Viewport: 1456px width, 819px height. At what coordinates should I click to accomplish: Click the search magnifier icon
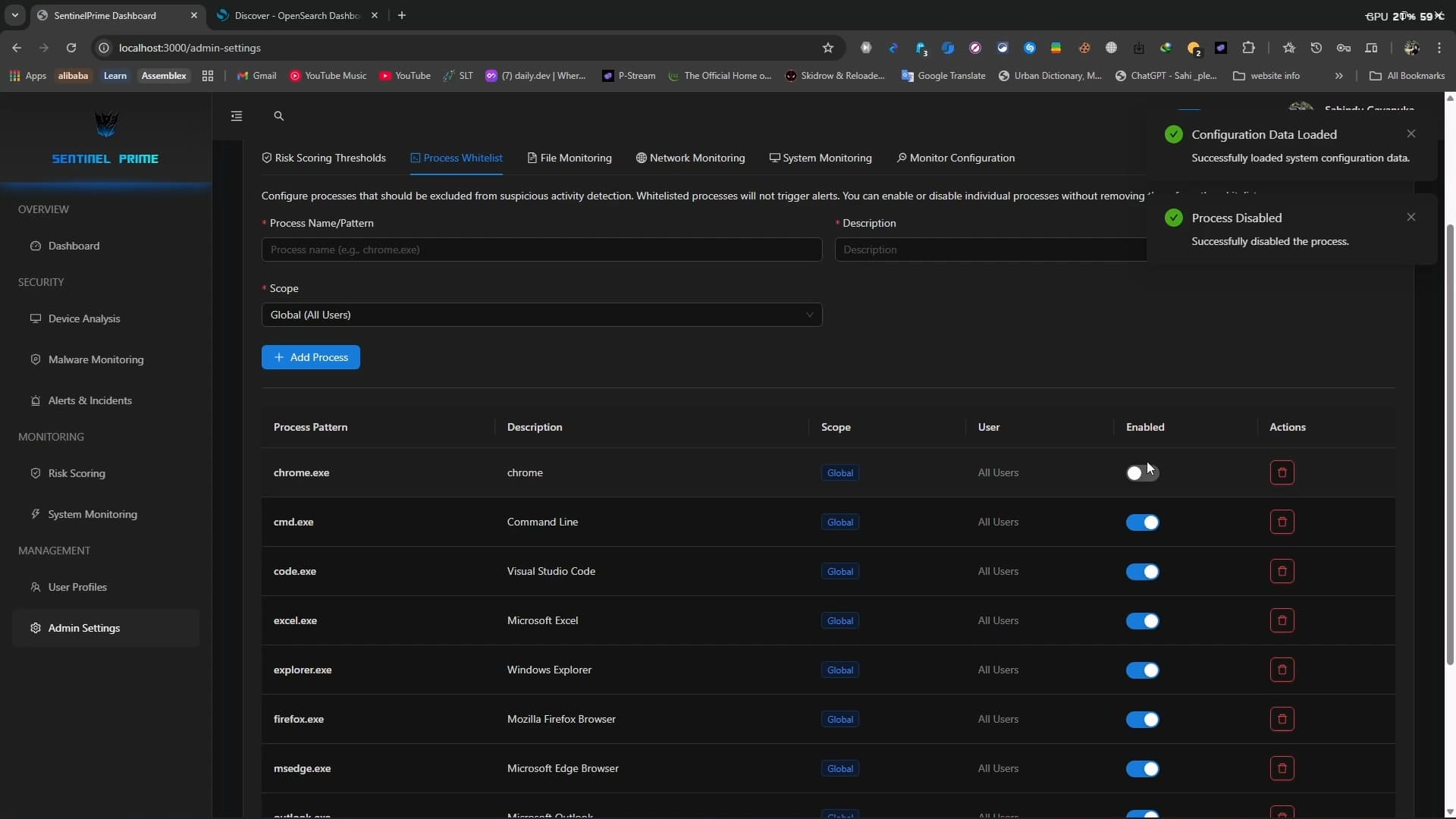pyautogui.click(x=278, y=116)
